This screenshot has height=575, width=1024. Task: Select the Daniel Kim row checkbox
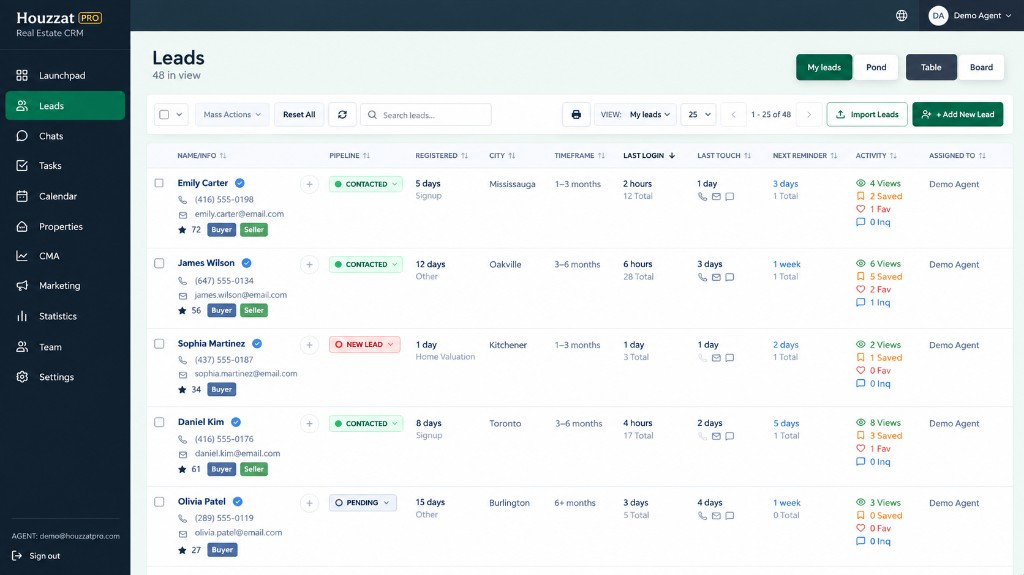pos(159,422)
